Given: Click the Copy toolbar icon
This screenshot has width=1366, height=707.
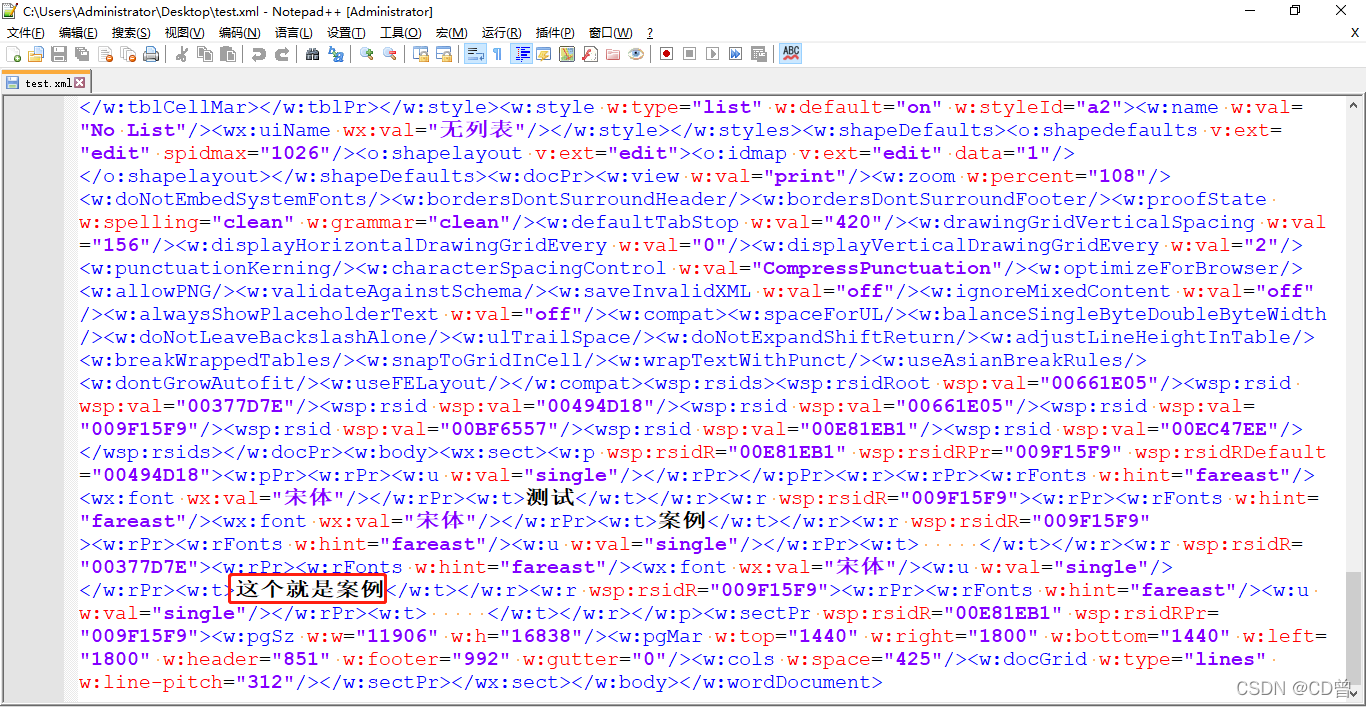Looking at the screenshot, I should [204, 54].
